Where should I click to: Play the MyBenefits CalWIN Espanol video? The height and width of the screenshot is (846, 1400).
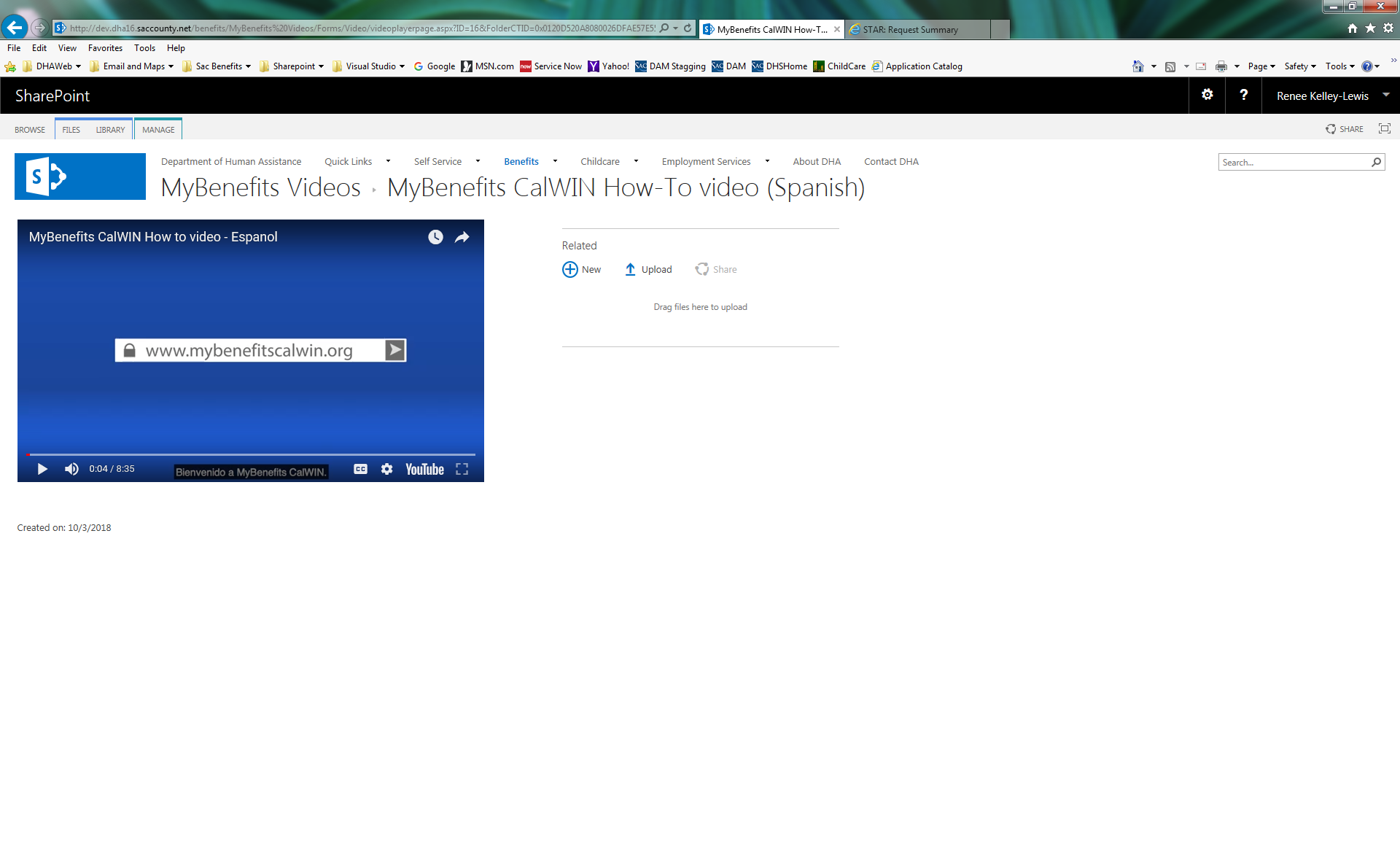click(x=42, y=468)
